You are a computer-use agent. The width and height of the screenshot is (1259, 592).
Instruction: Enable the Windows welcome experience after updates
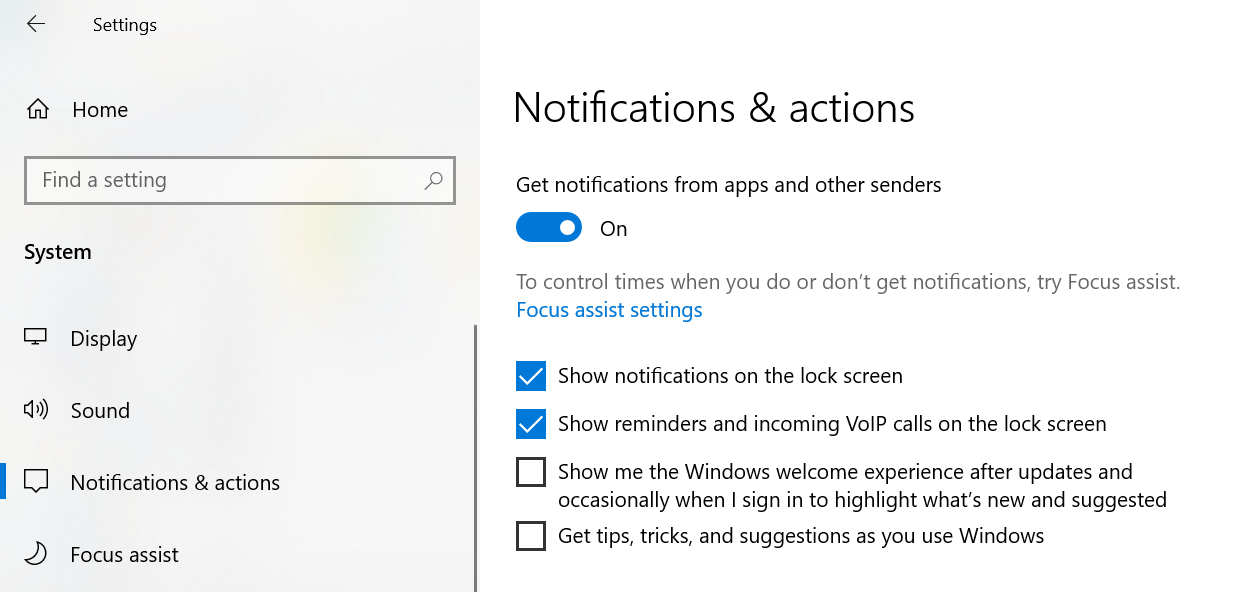tap(530, 471)
